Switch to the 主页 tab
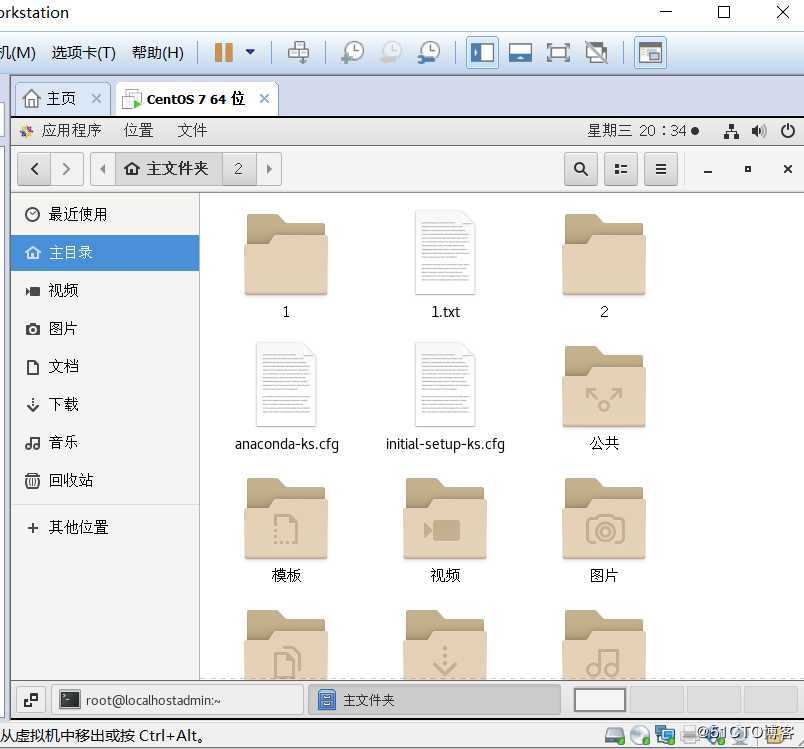The image size is (804, 749). pyautogui.click(x=62, y=98)
